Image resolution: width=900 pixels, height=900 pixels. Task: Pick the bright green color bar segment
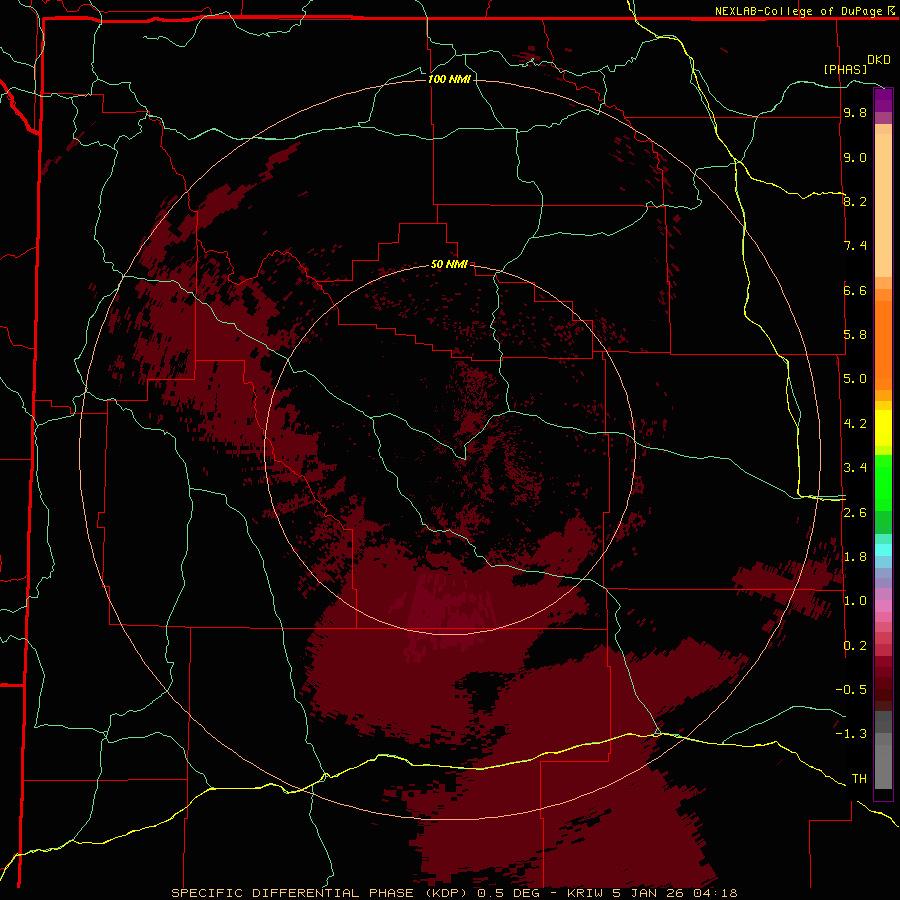point(883,482)
